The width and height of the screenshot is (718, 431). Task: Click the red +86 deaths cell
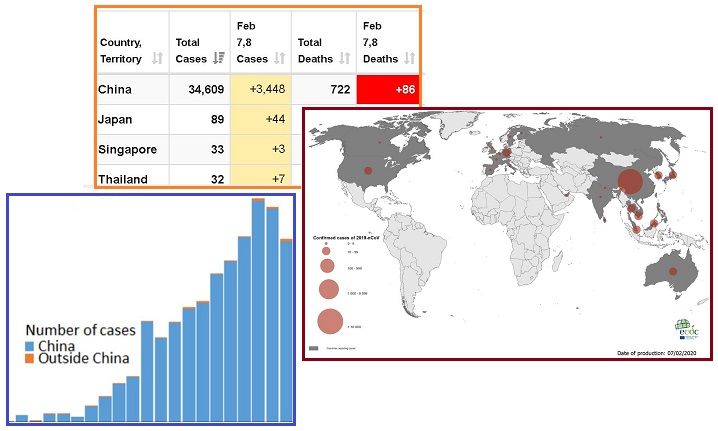click(x=387, y=90)
